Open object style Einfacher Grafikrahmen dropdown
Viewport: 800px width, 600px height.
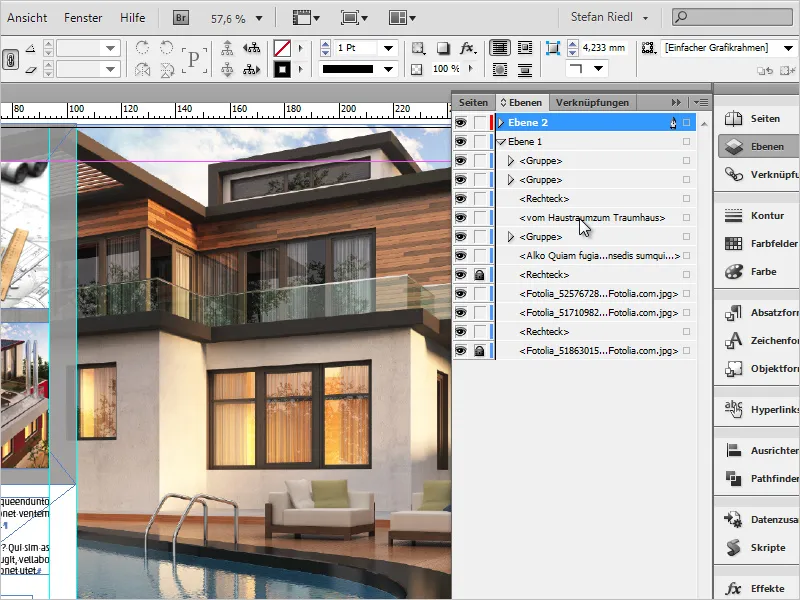point(788,48)
